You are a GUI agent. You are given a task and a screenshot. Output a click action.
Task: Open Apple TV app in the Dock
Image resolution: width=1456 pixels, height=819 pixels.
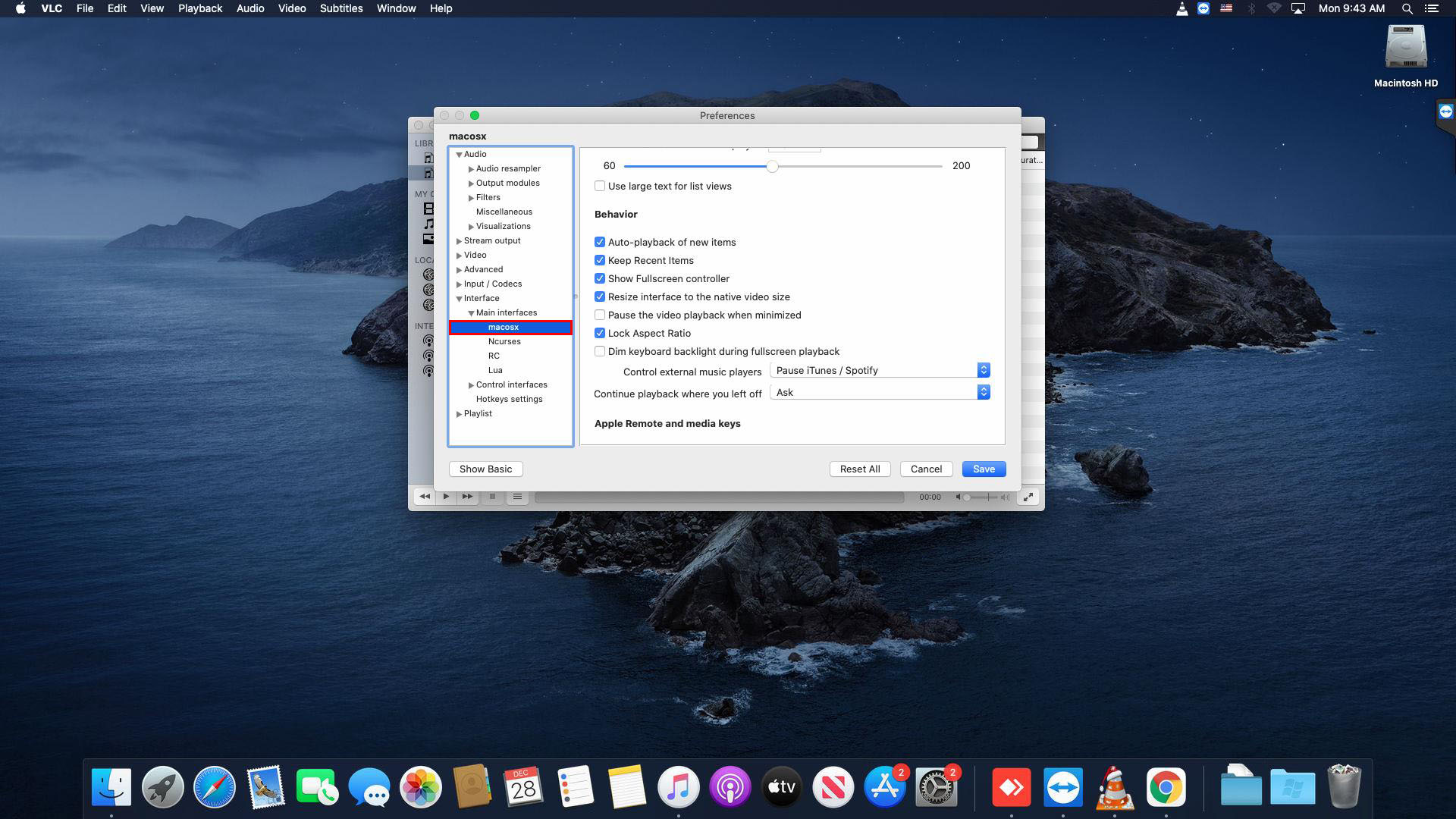[782, 788]
